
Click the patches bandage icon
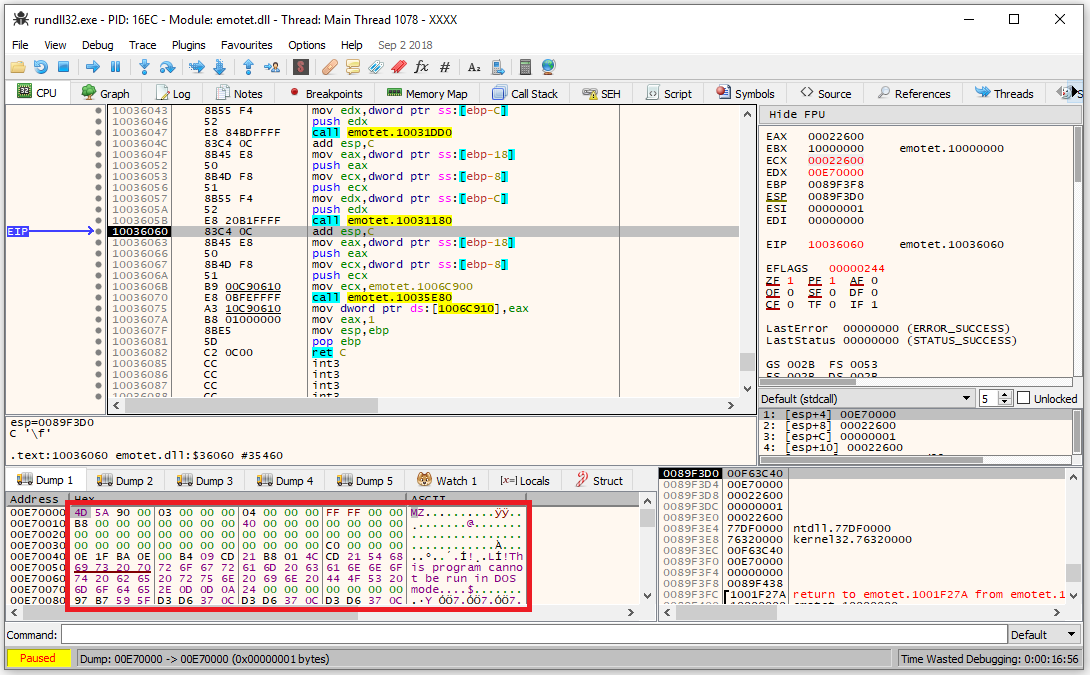[x=329, y=67]
